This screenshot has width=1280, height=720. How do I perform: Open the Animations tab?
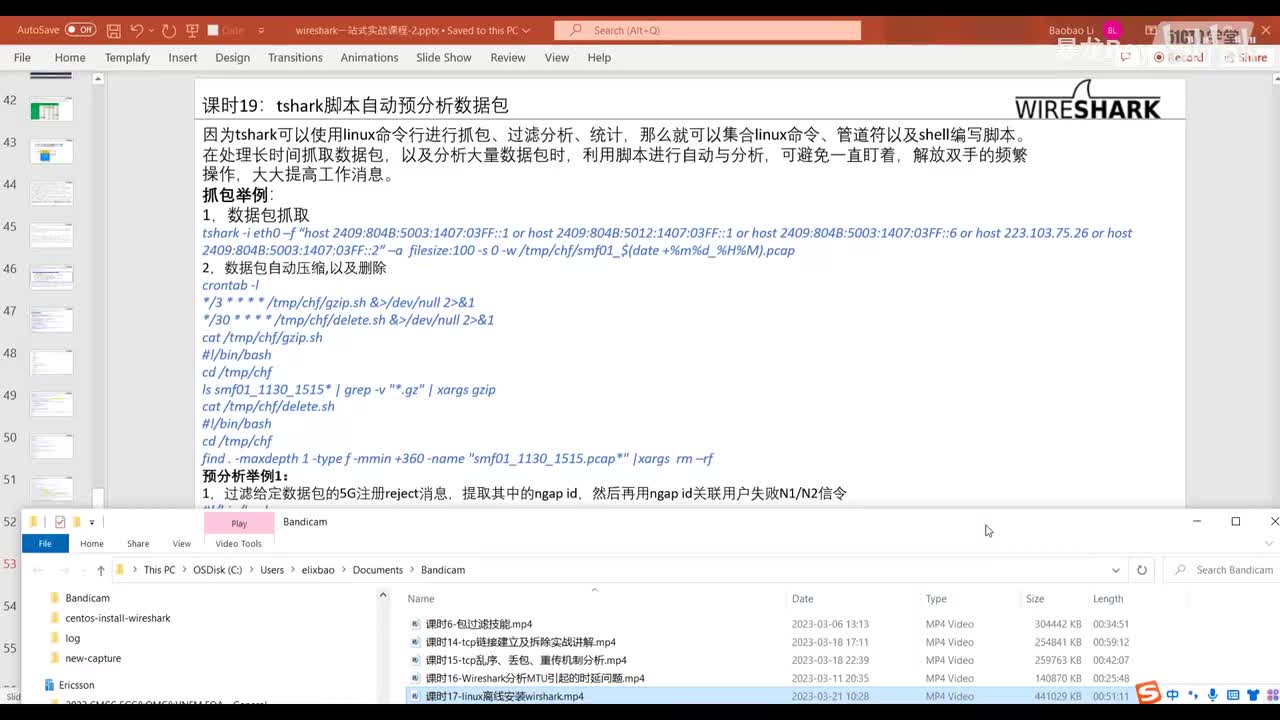pyautogui.click(x=369, y=57)
